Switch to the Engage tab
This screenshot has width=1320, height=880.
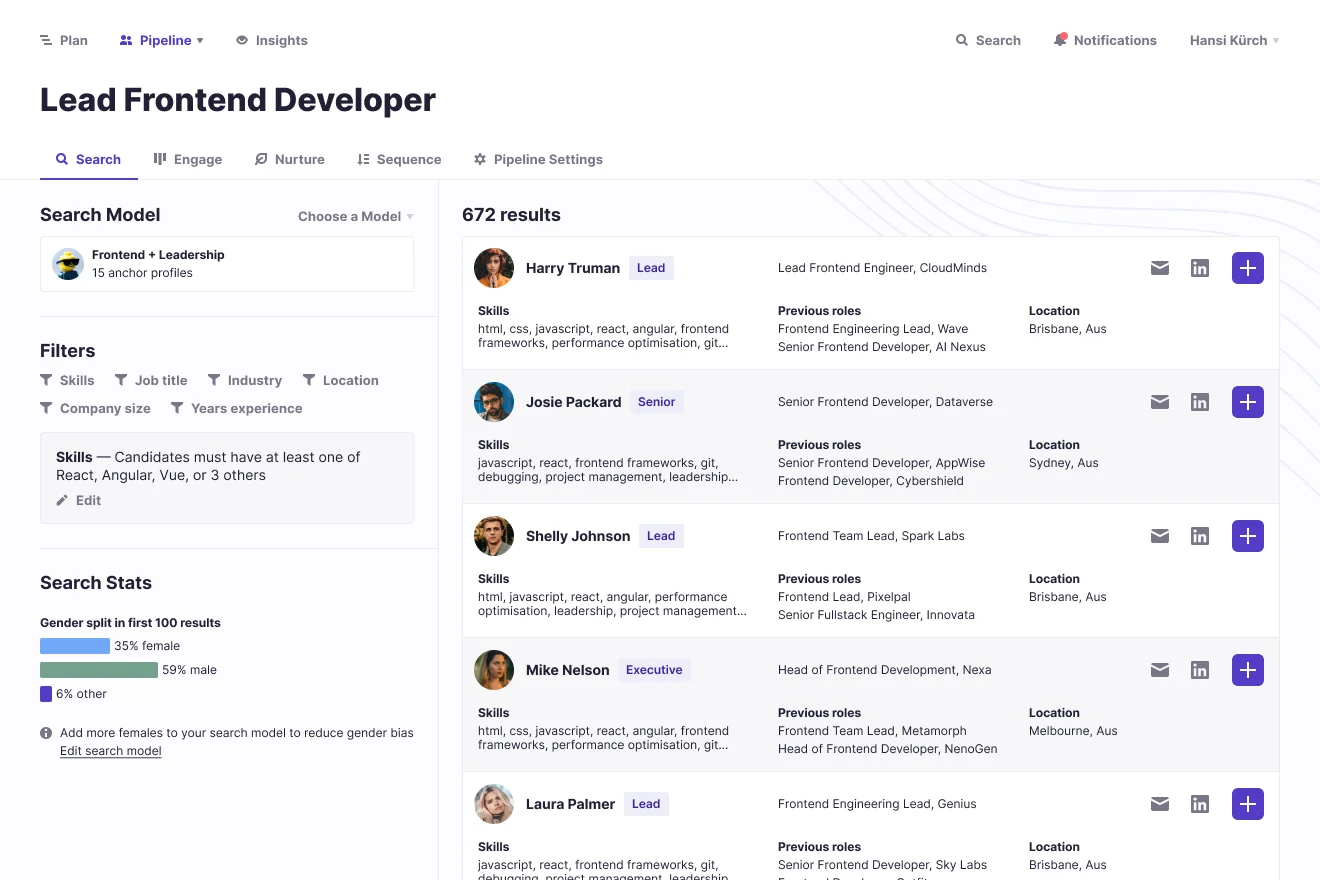tap(188, 159)
